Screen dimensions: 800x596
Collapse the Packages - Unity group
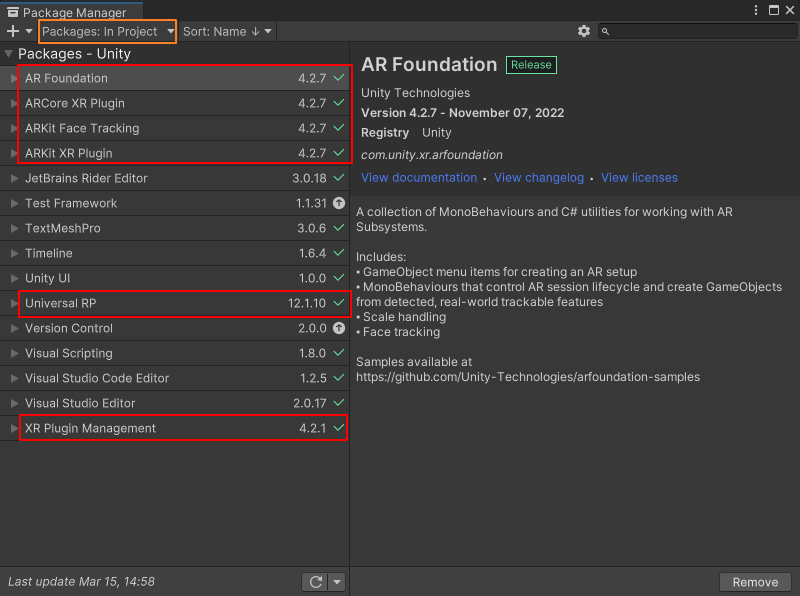tap(9, 54)
